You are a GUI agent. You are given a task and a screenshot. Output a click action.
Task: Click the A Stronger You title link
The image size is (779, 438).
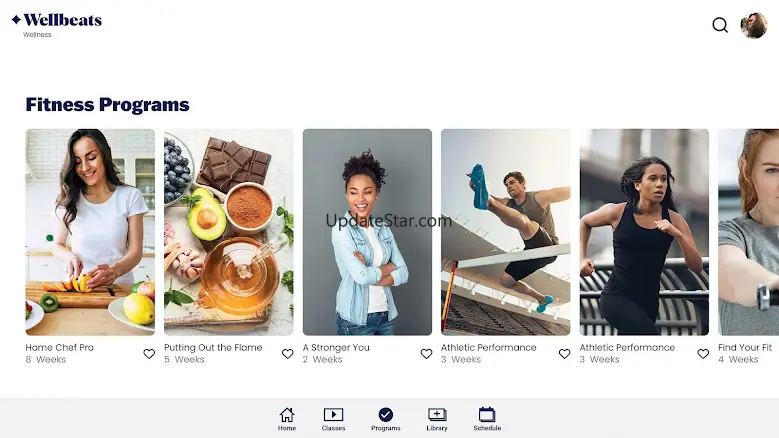tap(336, 348)
